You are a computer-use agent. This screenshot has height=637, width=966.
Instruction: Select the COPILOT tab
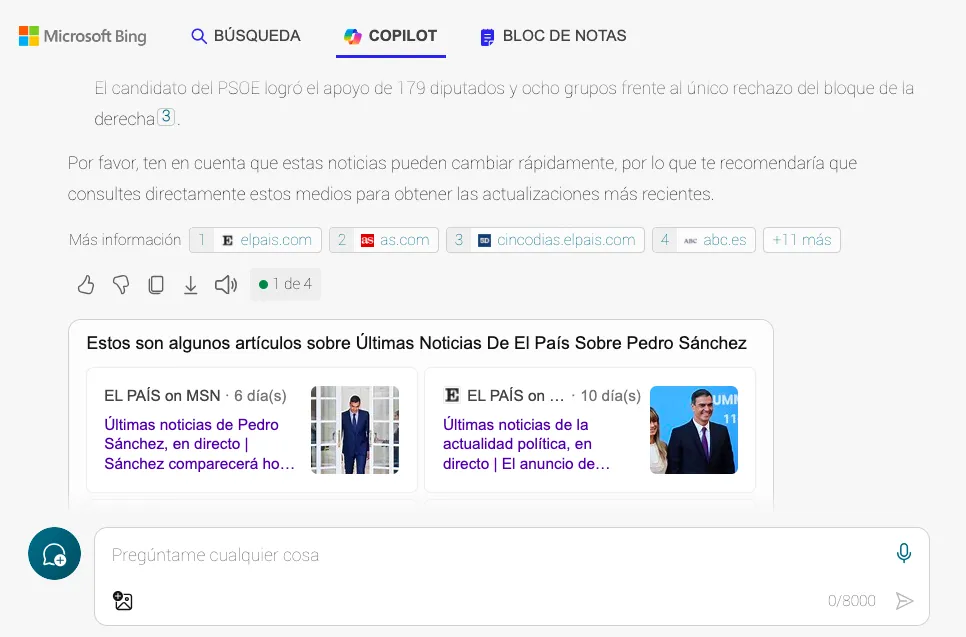click(391, 36)
